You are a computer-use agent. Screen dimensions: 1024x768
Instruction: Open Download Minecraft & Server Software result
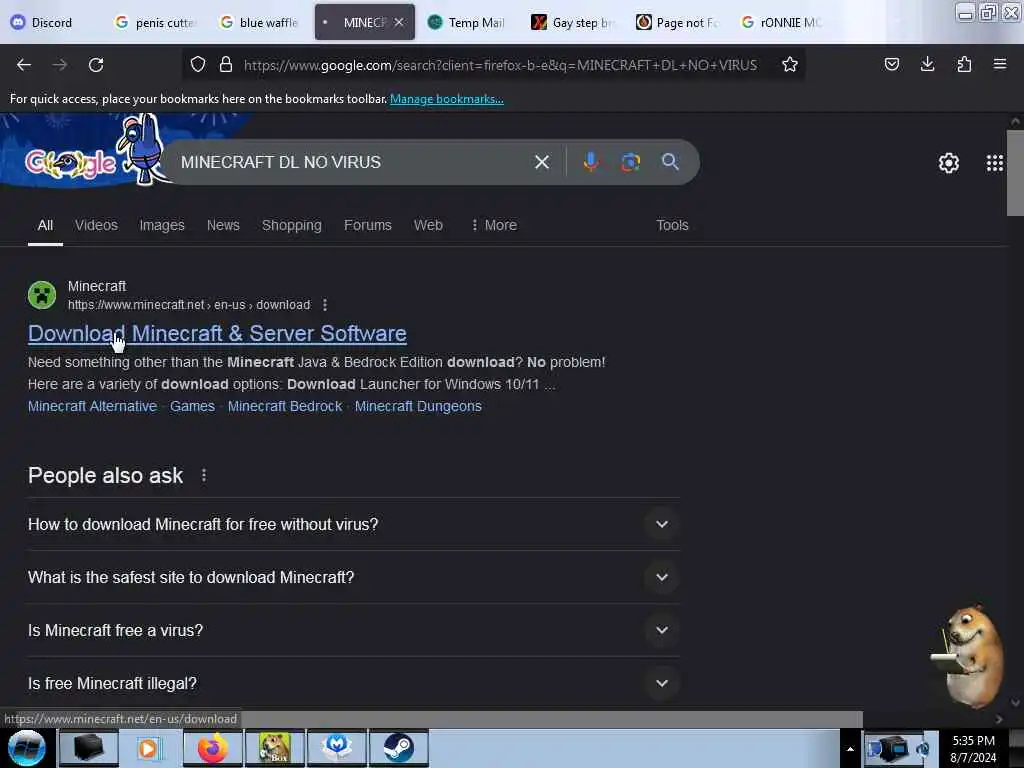(217, 334)
